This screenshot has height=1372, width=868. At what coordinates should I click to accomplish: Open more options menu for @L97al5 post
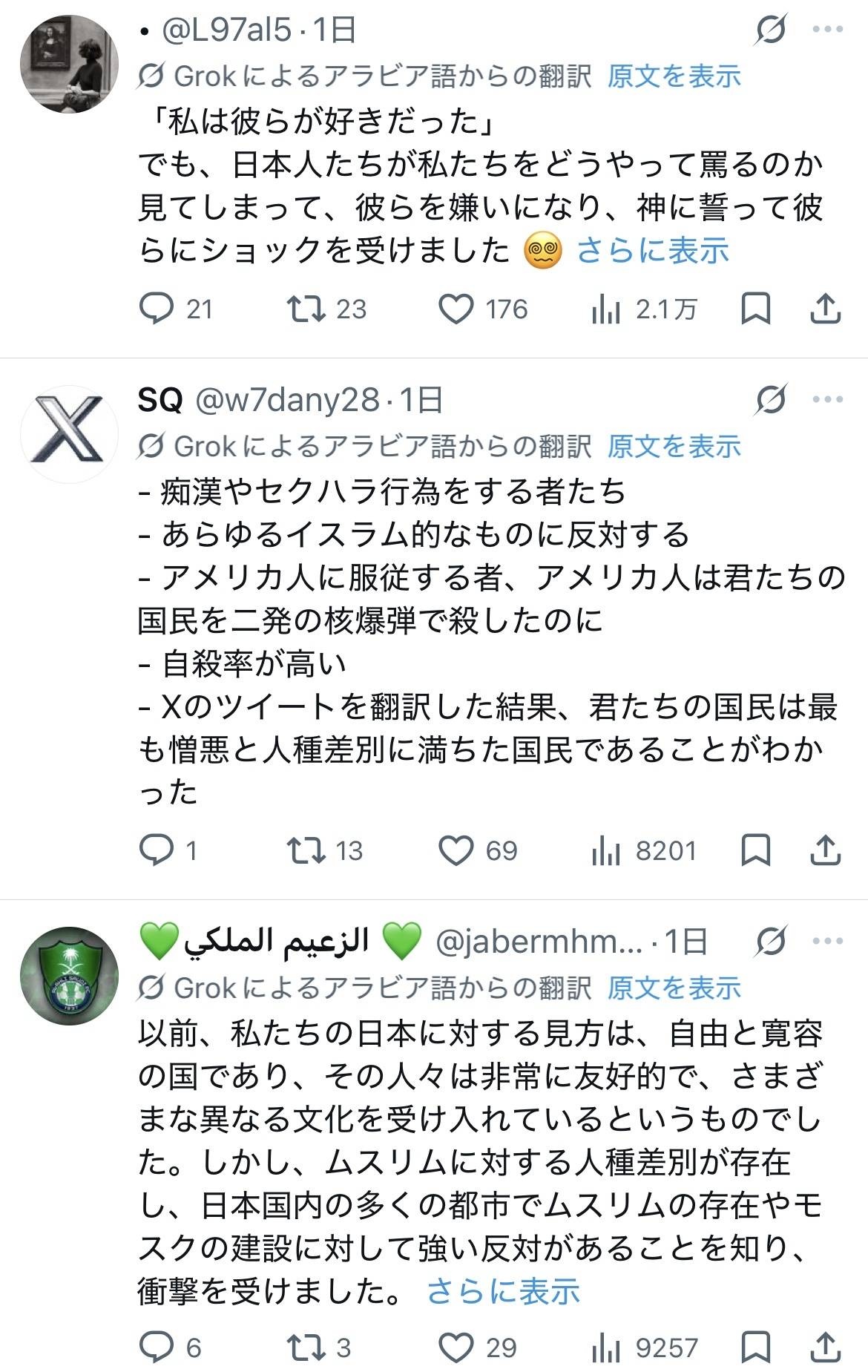pyautogui.click(x=828, y=30)
